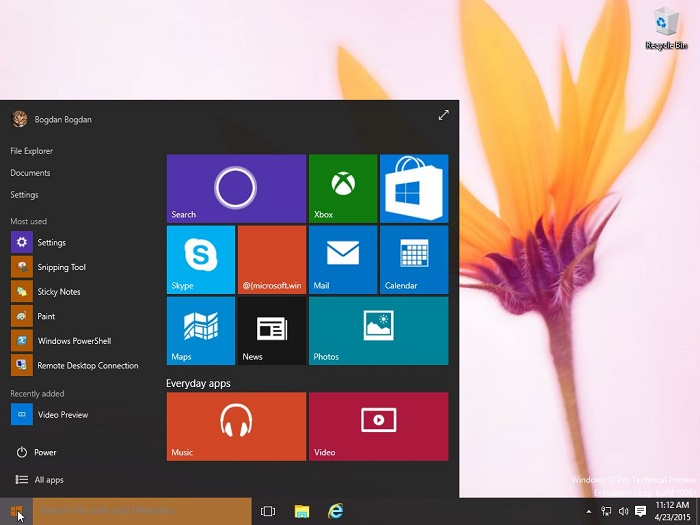Open the Photos tile
This screenshot has height=525, width=700.
click(x=379, y=331)
